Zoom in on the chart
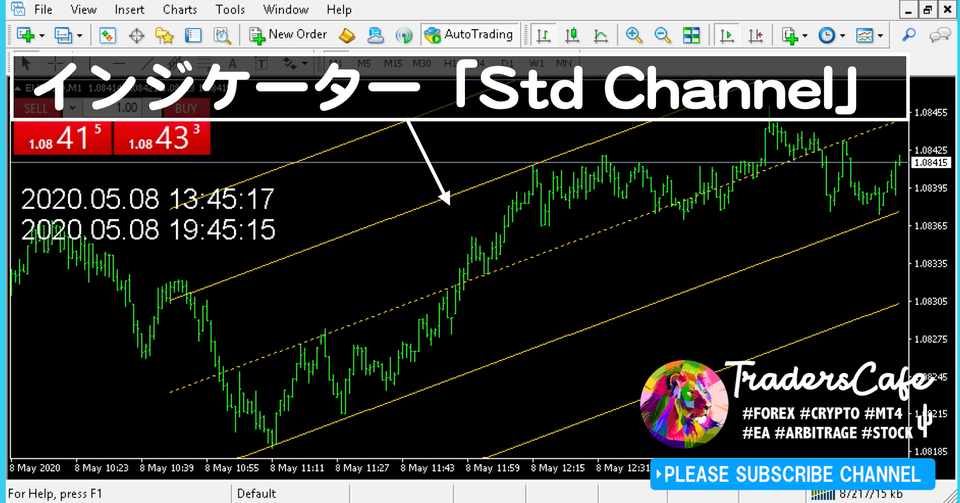 pyautogui.click(x=634, y=35)
